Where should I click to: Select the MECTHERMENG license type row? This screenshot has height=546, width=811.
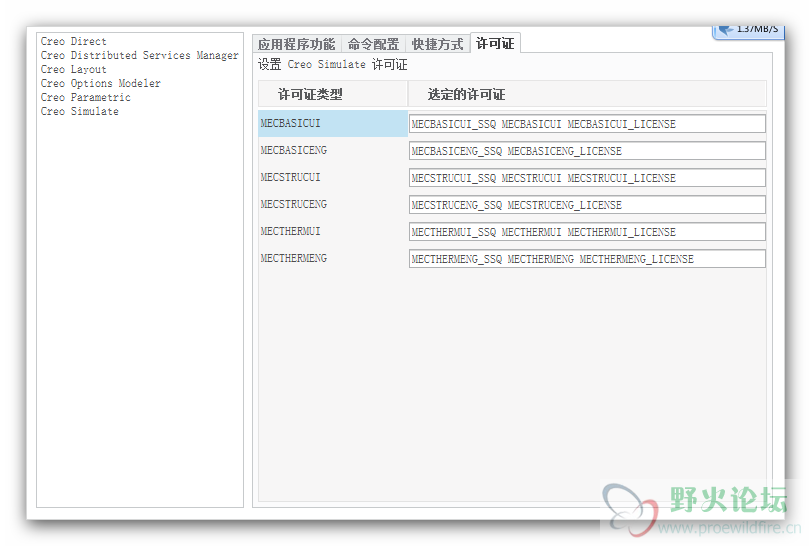(x=333, y=258)
